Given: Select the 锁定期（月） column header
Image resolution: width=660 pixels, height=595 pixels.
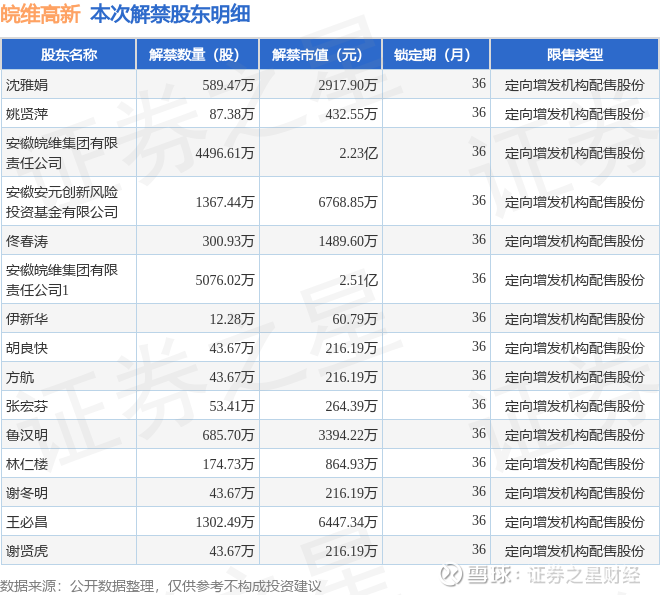Looking at the screenshot, I should point(436,54).
